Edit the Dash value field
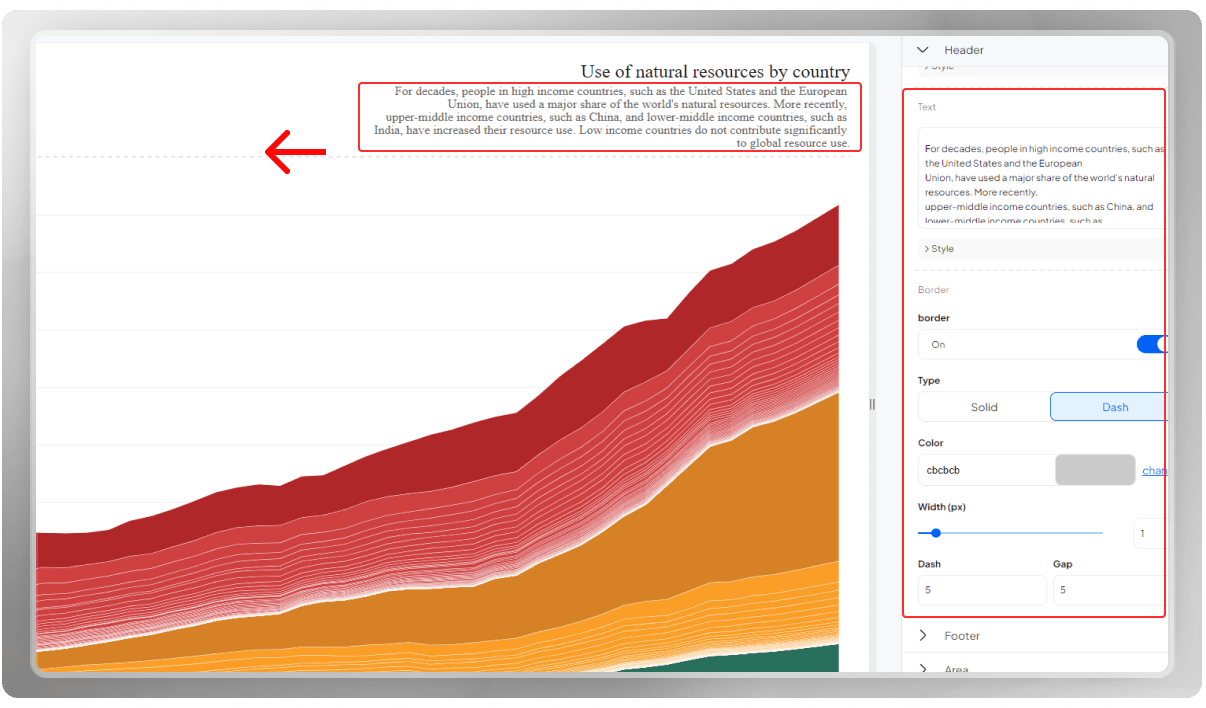The width and height of the screenshot is (1206, 708). pyautogui.click(x=981, y=589)
